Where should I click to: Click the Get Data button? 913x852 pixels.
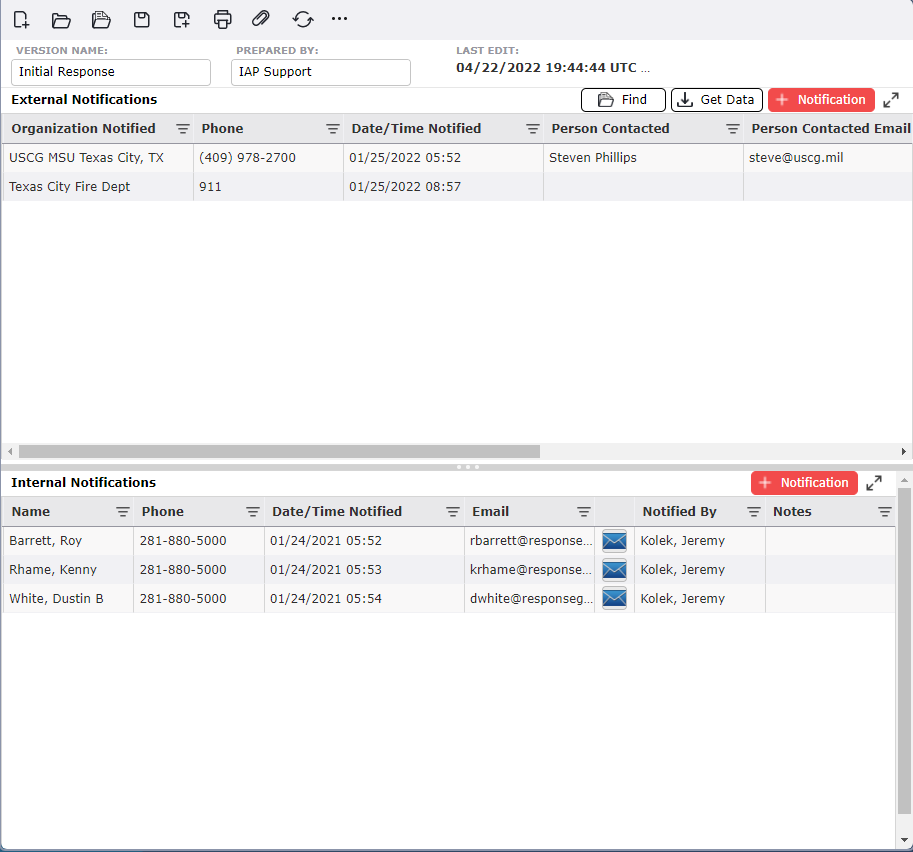click(716, 100)
